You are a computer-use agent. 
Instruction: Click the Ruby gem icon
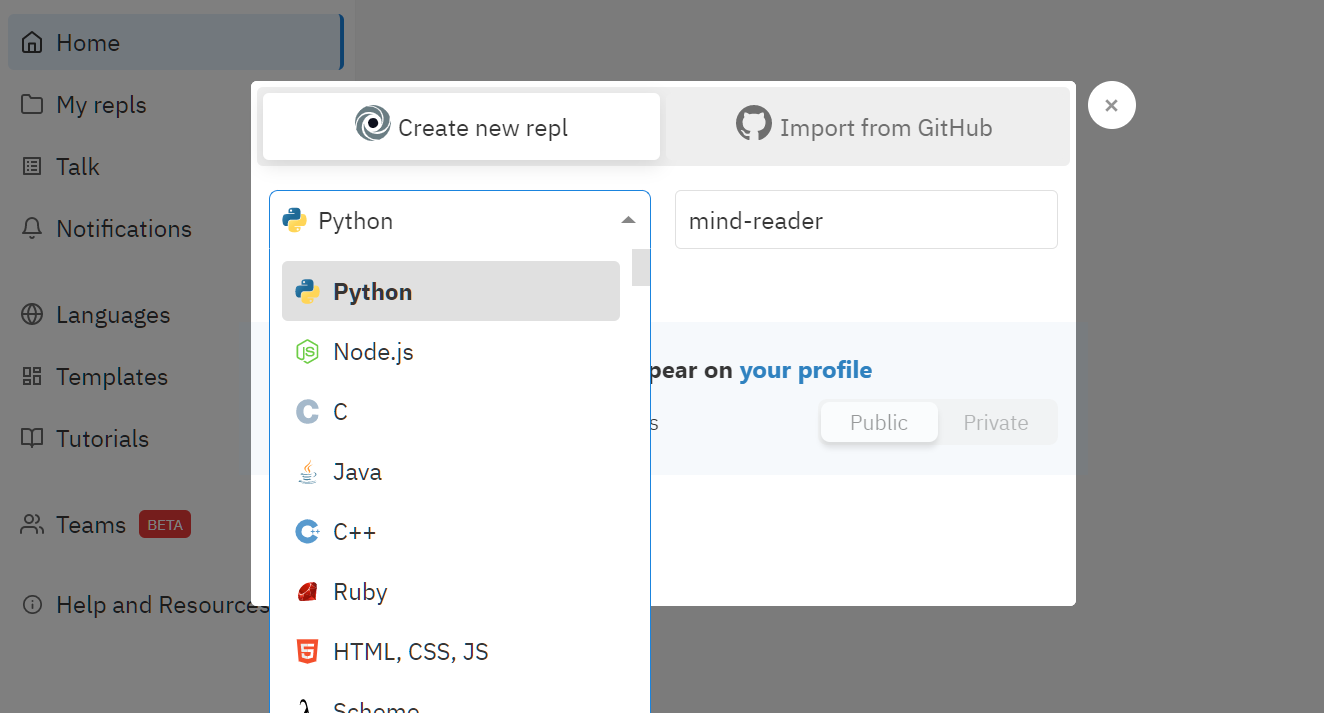(308, 591)
